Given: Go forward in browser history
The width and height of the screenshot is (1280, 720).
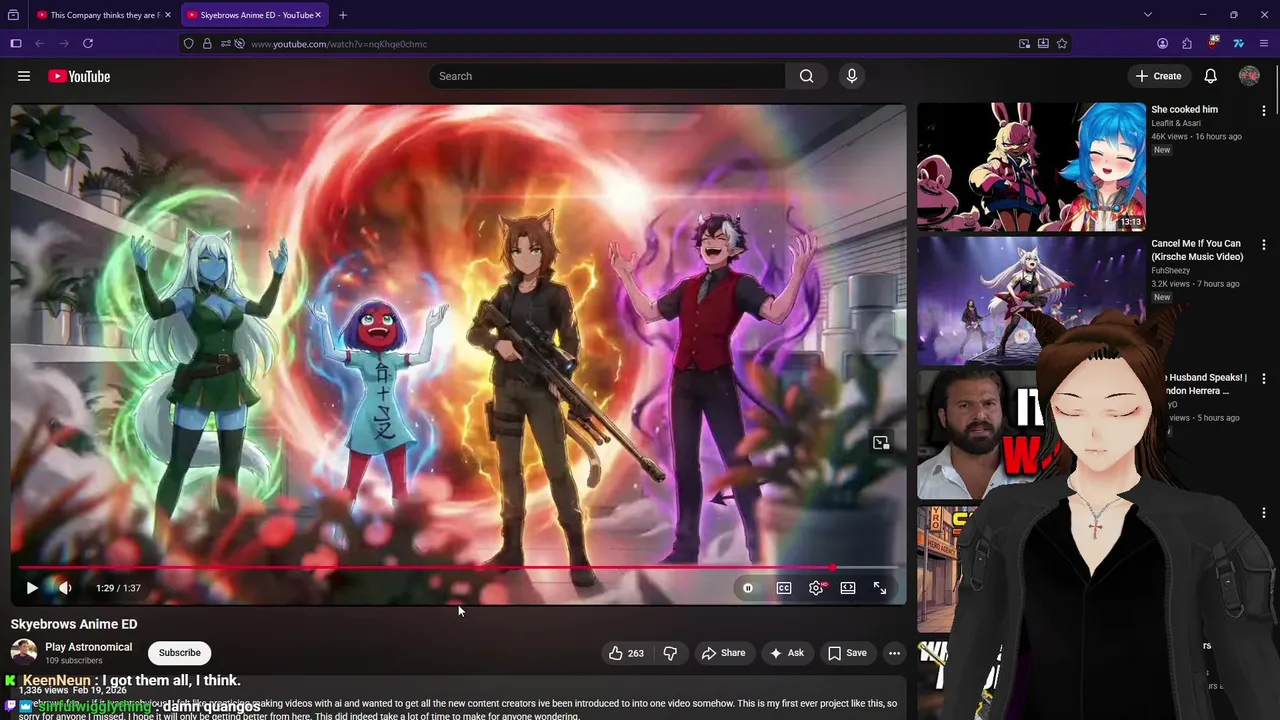Looking at the screenshot, I should pyautogui.click(x=64, y=44).
